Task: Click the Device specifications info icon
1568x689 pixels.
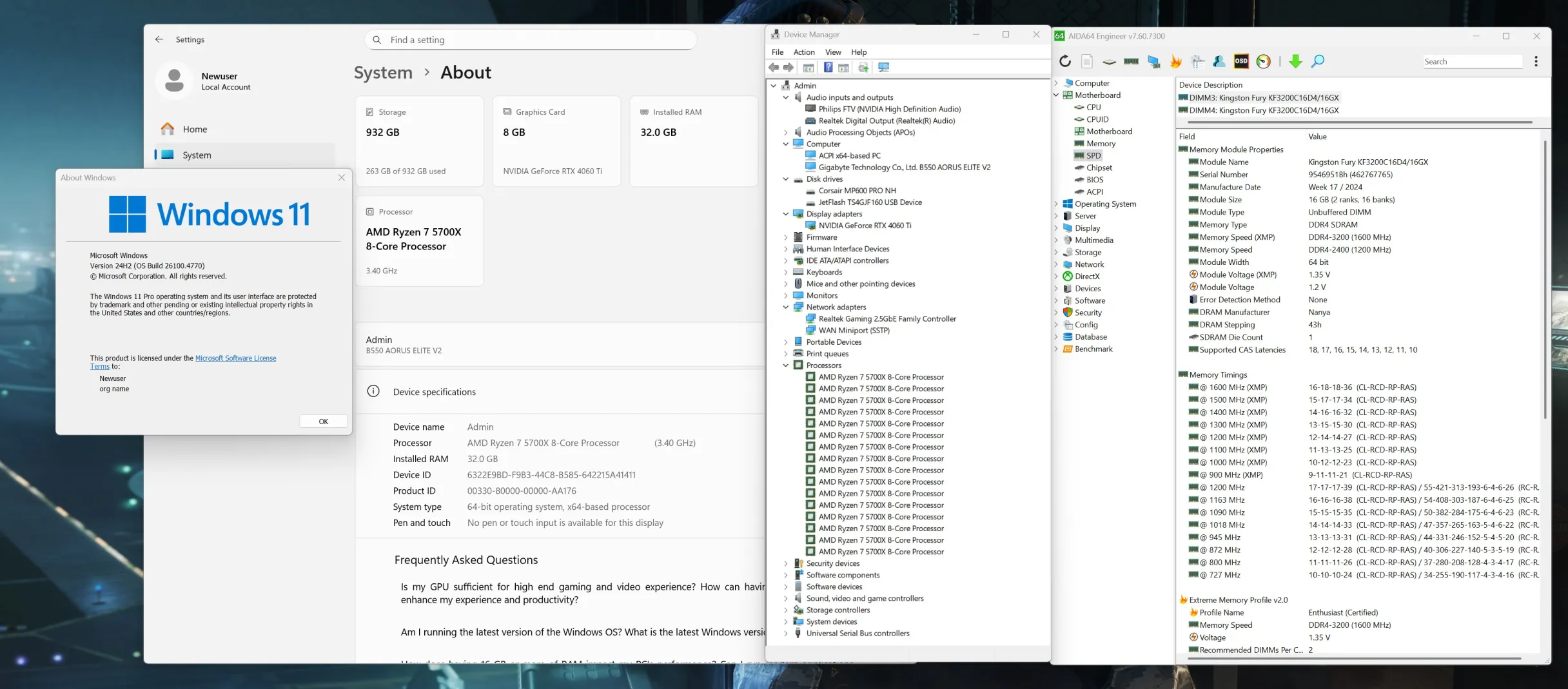Action: [373, 391]
